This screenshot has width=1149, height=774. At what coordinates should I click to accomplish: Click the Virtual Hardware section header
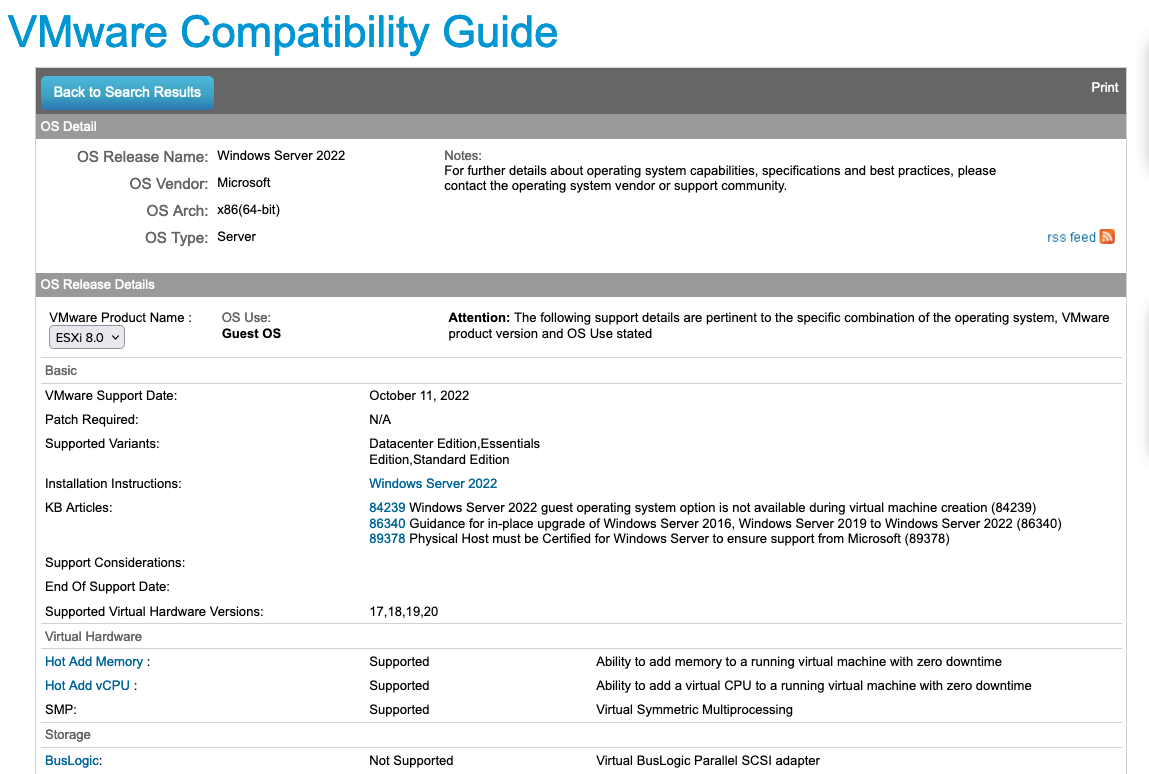click(x=93, y=636)
